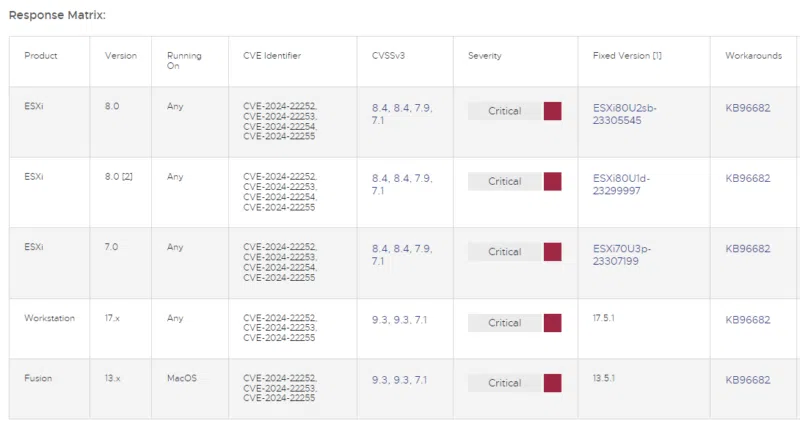Click CVE-2024-22252 in Fusion row

(280, 378)
